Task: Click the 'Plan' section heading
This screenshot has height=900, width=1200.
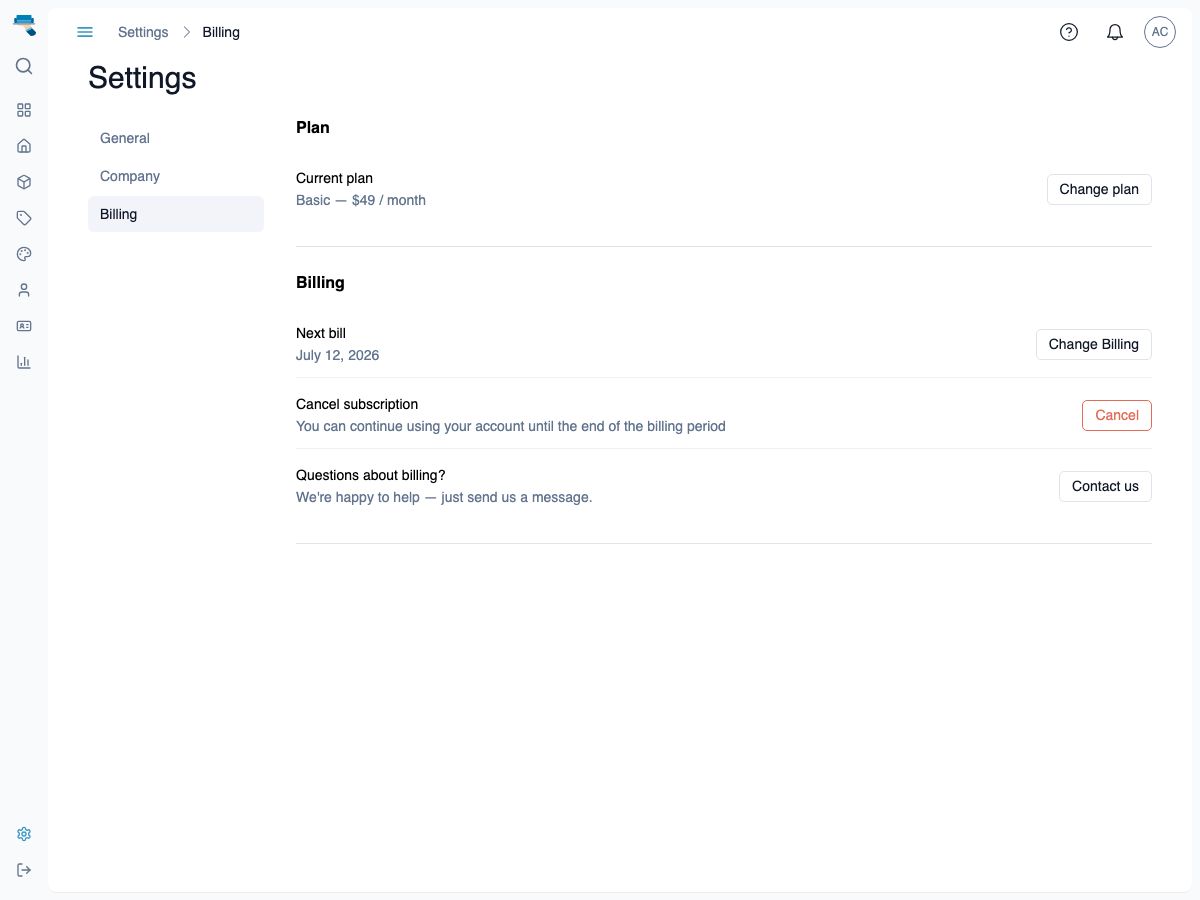Action: click(x=313, y=127)
